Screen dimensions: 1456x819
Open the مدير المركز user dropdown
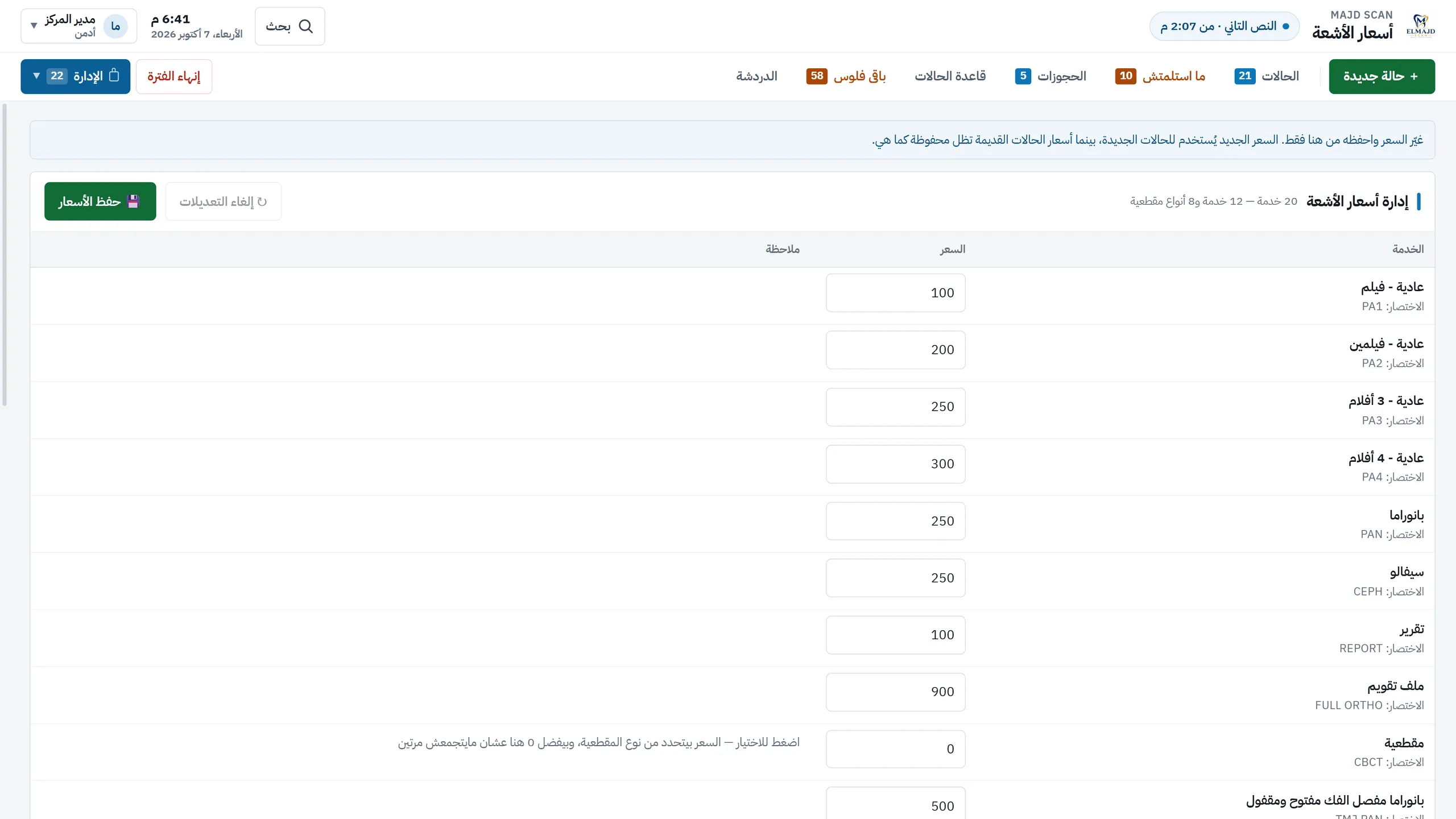click(x=78, y=26)
